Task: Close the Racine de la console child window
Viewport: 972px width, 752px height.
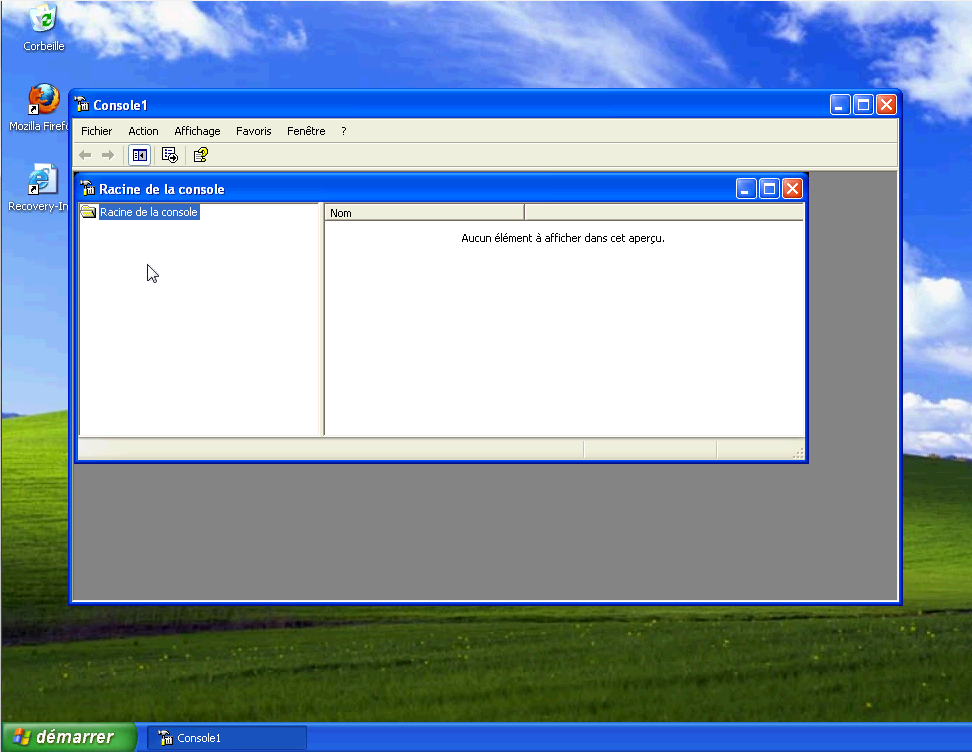Action: point(792,188)
